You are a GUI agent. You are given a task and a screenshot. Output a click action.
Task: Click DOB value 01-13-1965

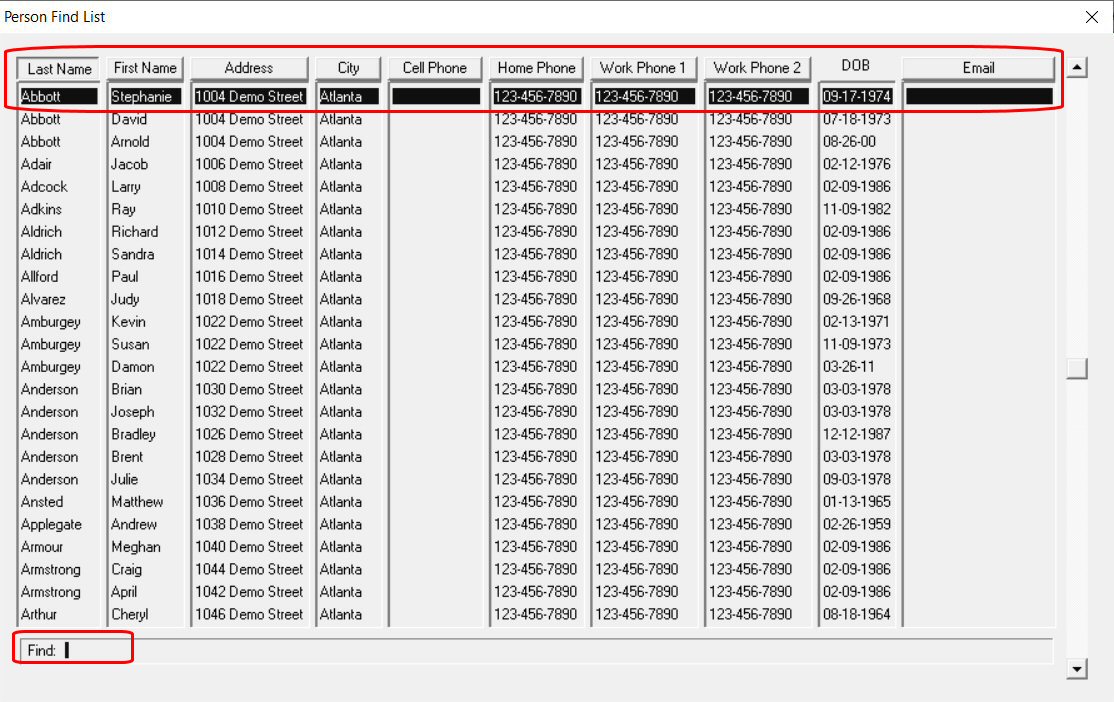pos(857,502)
